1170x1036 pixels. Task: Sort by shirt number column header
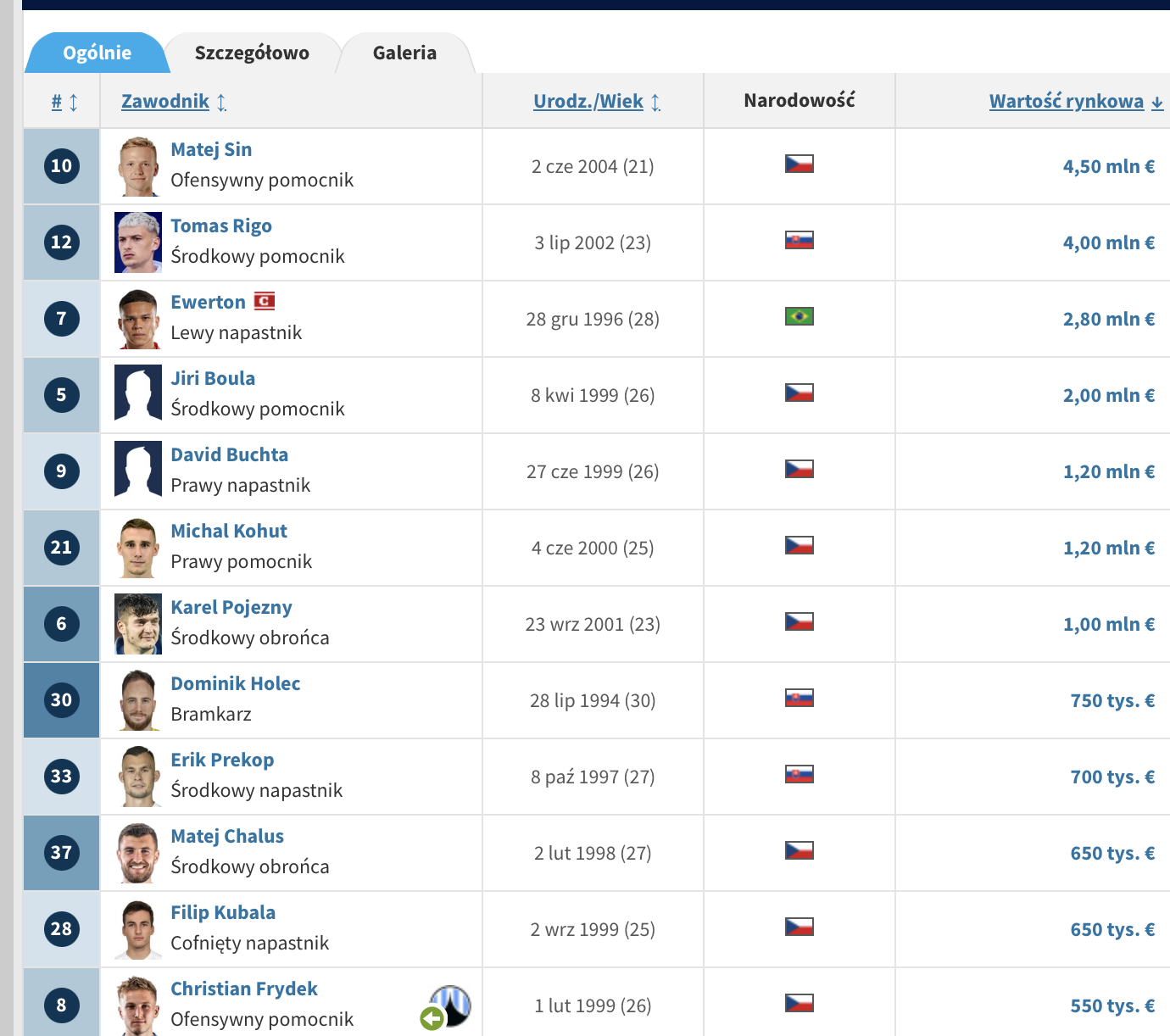click(57, 102)
